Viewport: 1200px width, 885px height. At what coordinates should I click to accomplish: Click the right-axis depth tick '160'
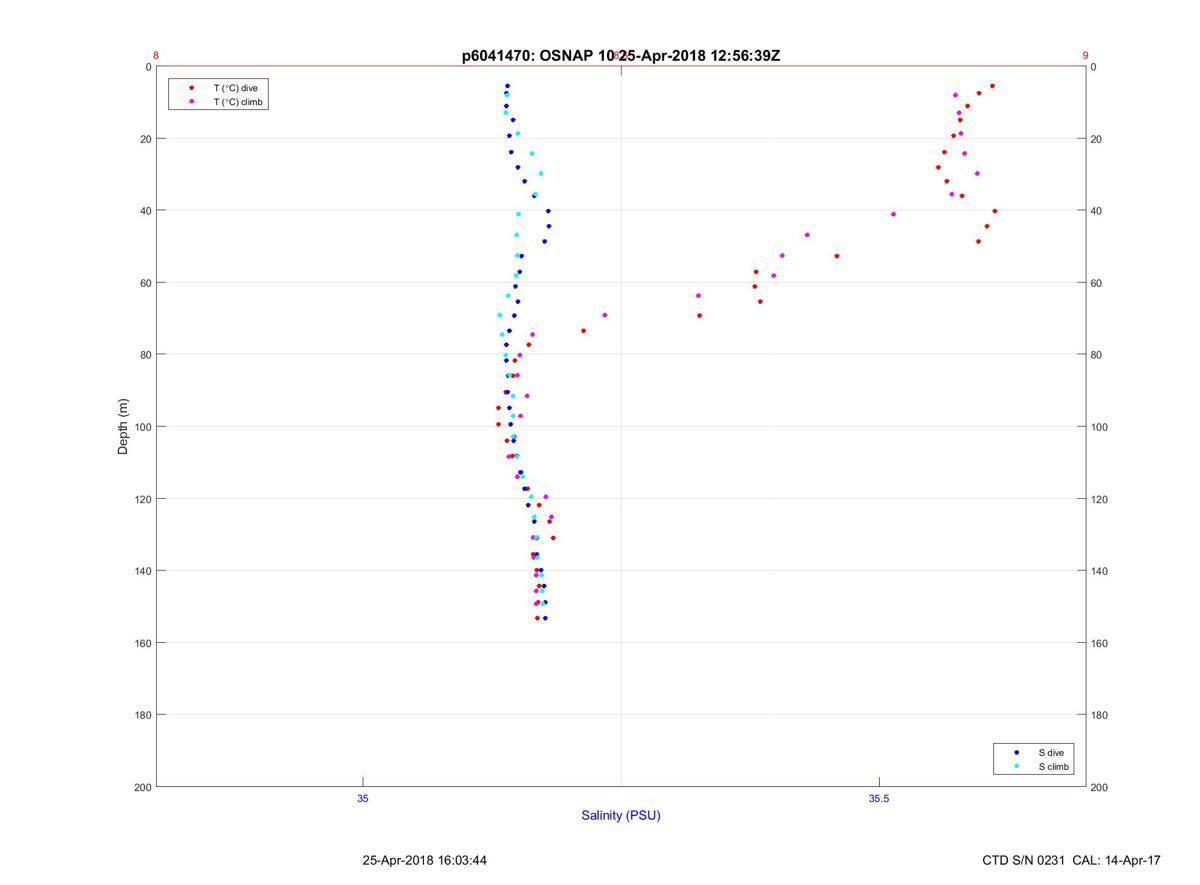point(1099,643)
